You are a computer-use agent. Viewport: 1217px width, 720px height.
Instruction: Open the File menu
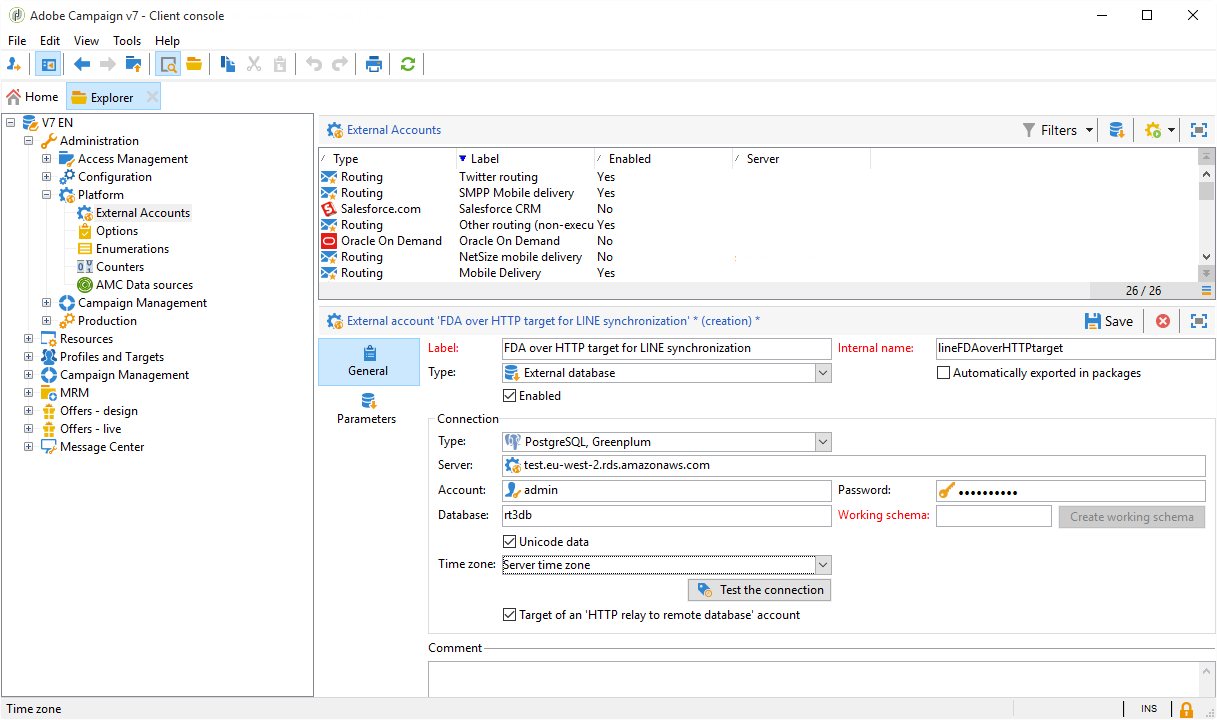click(x=17, y=41)
